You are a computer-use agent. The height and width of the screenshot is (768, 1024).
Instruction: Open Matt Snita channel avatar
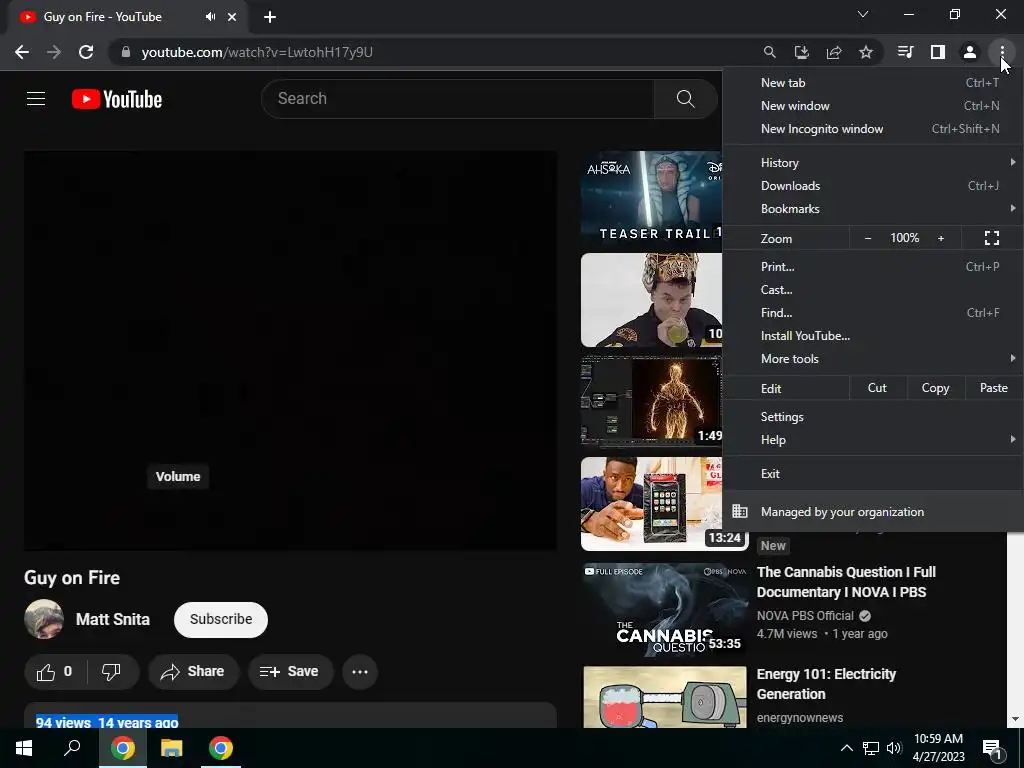click(44, 619)
